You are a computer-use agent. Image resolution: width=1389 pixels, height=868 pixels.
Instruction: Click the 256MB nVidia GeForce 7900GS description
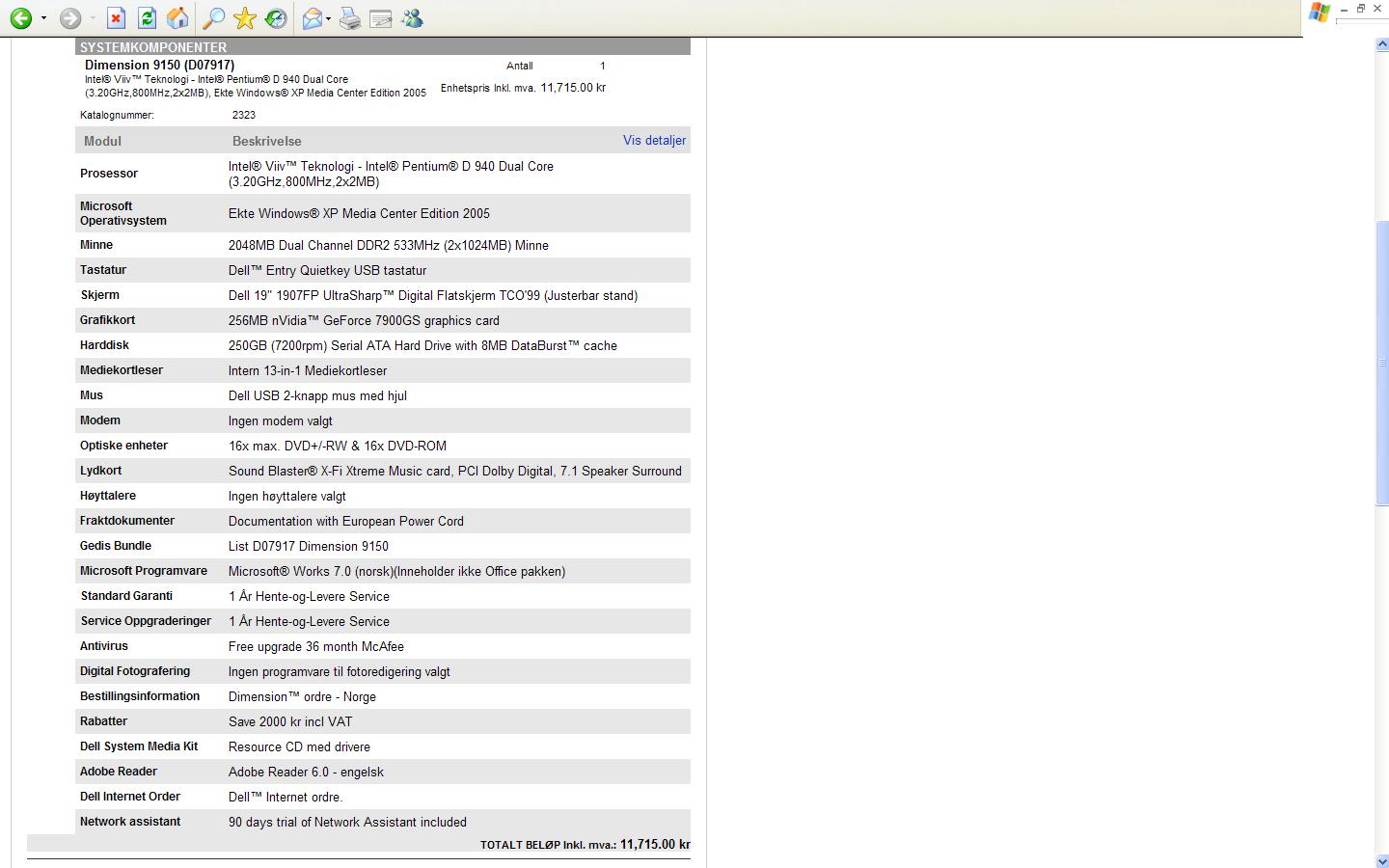click(x=364, y=320)
